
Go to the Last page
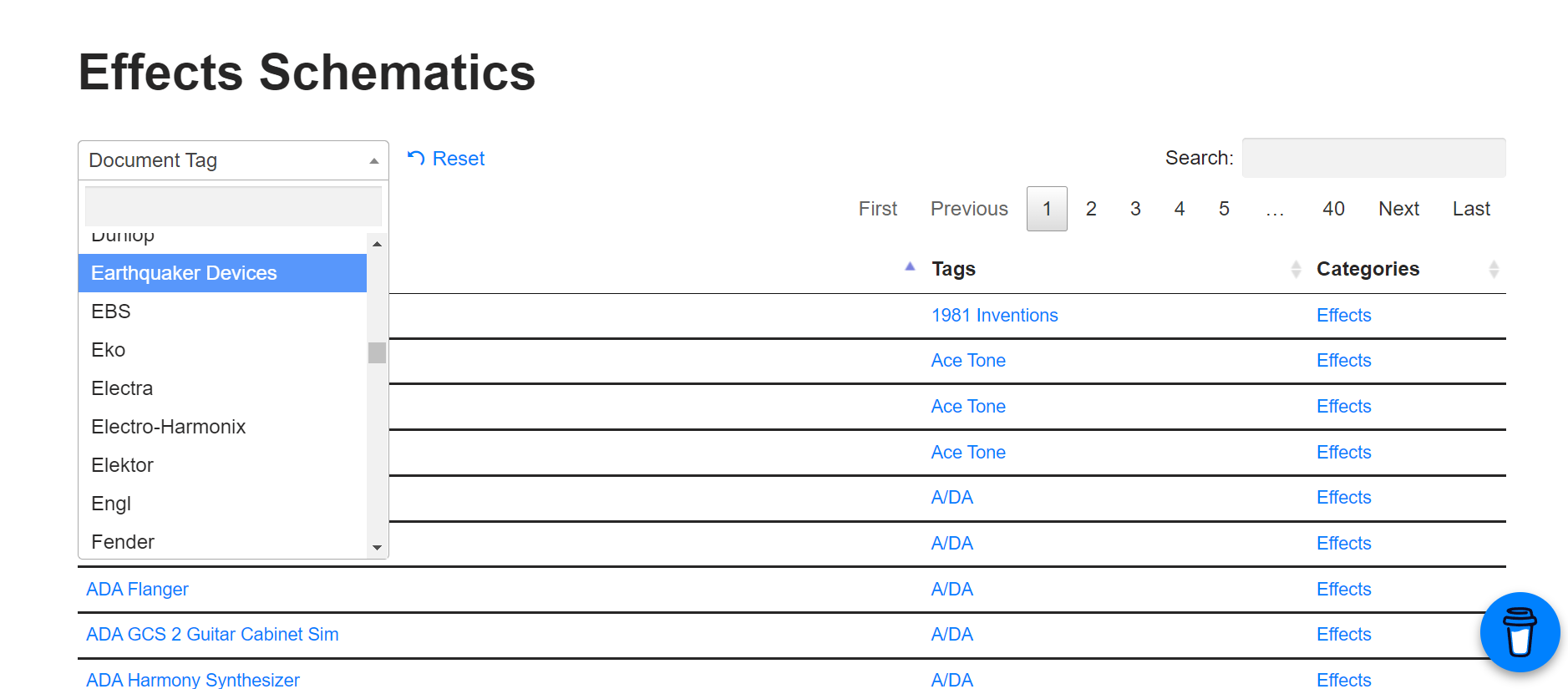tap(1471, 209)
